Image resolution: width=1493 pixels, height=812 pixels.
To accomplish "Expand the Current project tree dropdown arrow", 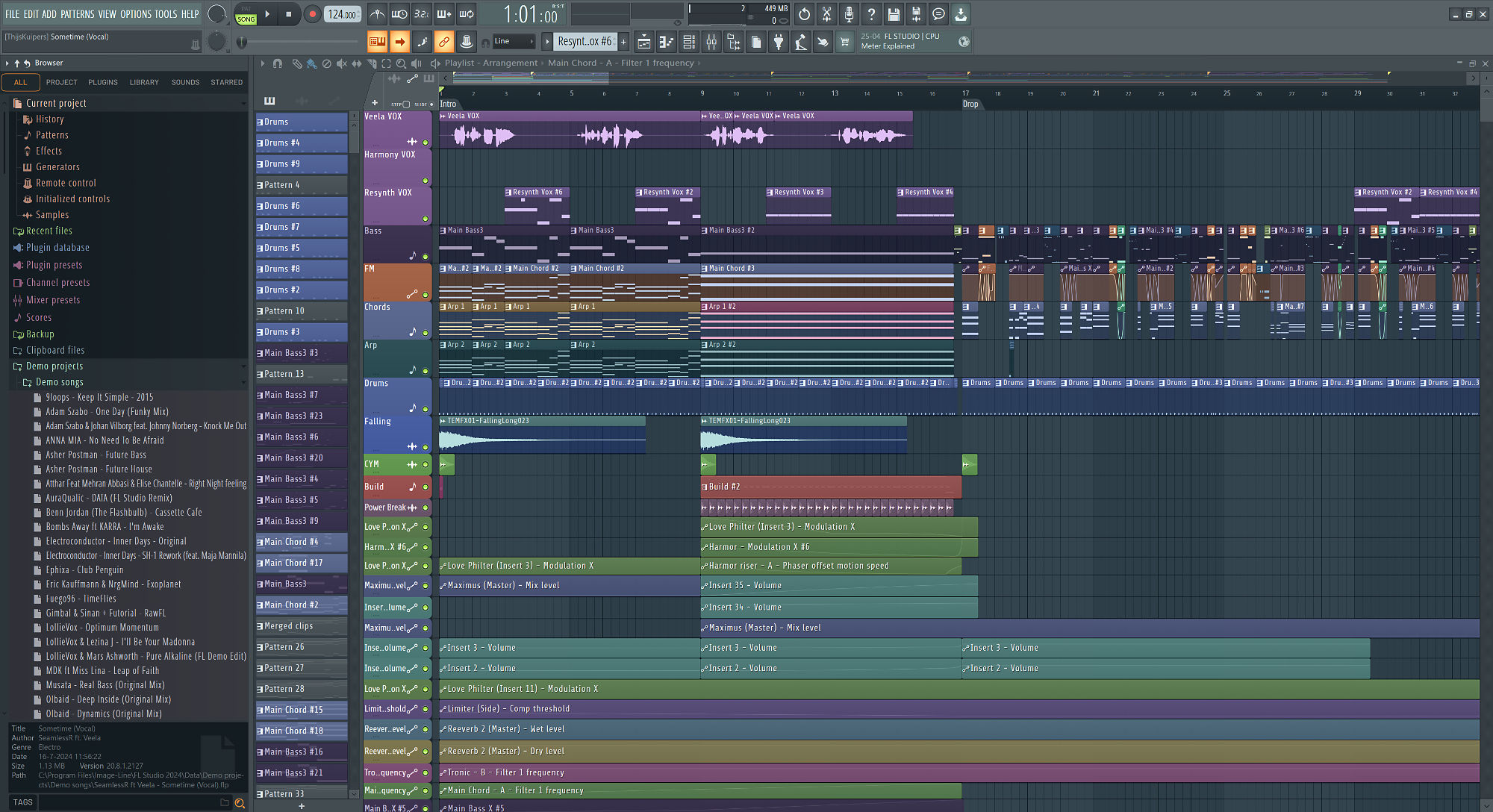I will click(243, 104).
